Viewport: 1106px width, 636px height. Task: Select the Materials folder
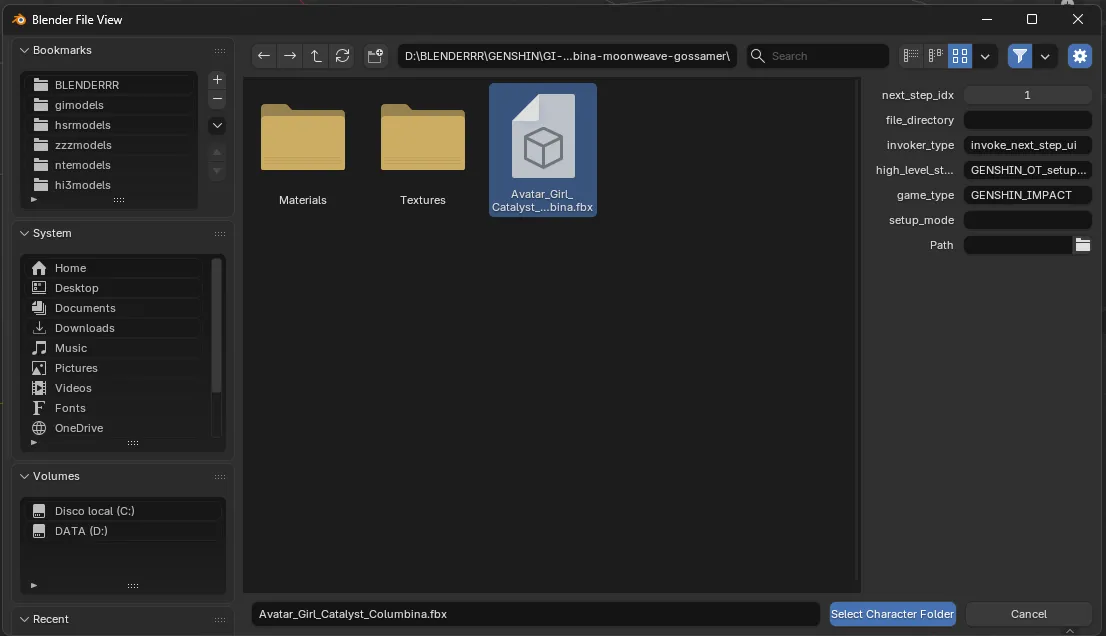pyautogui.click(x=303, y=150)
